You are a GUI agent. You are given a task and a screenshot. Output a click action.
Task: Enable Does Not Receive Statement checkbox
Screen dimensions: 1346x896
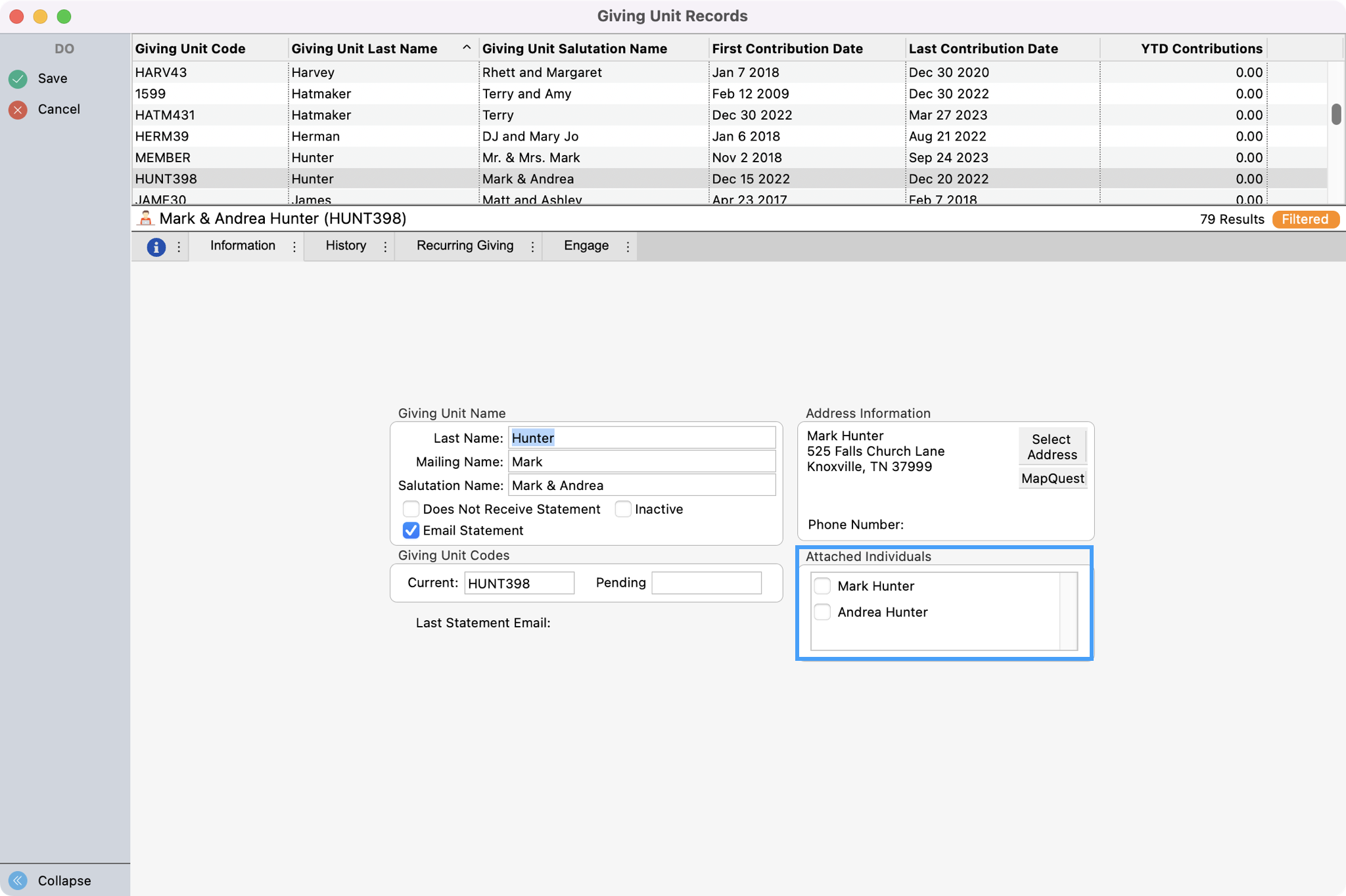pyautogui.click(x=411, y=509)
